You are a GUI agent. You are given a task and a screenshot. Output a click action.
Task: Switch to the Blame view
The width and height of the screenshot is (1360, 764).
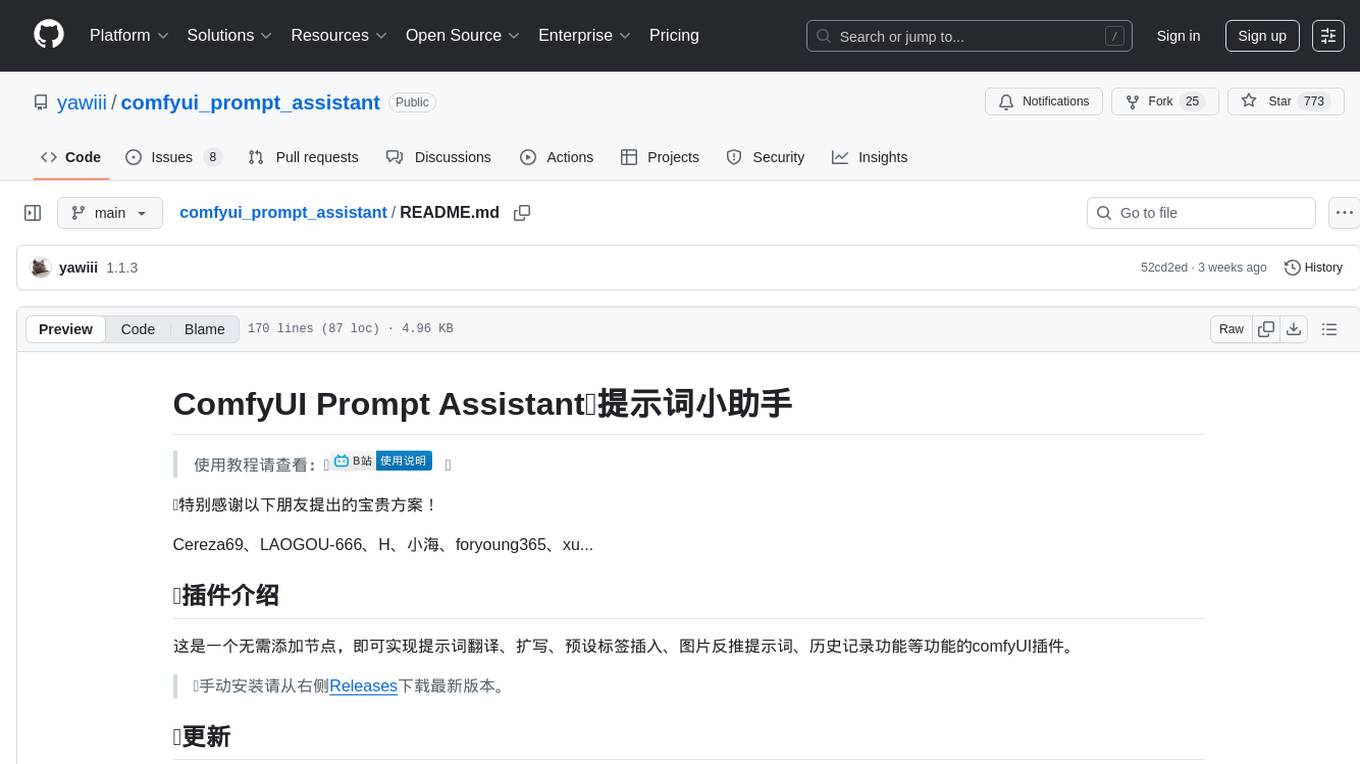tap(204, 329)
